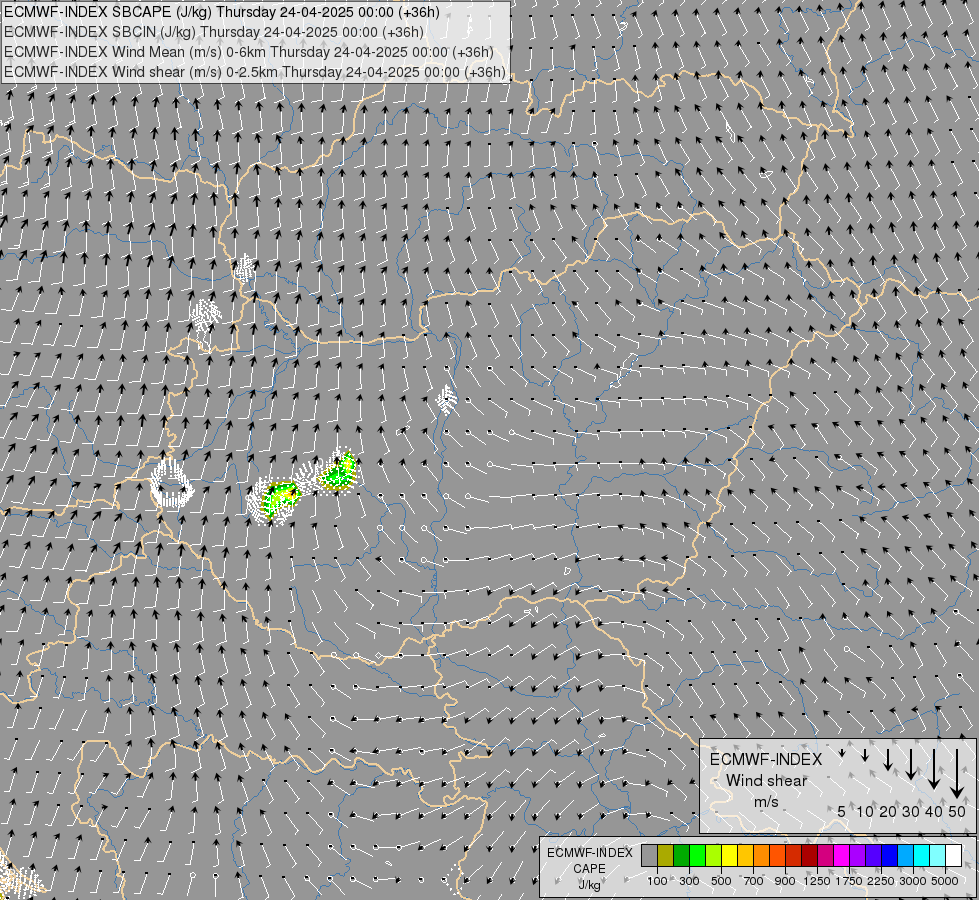The width and height of the screenshot is (979, 900).
Task: Click the 10 m/s wind shear legend arrow
Action: pos(865,756)
